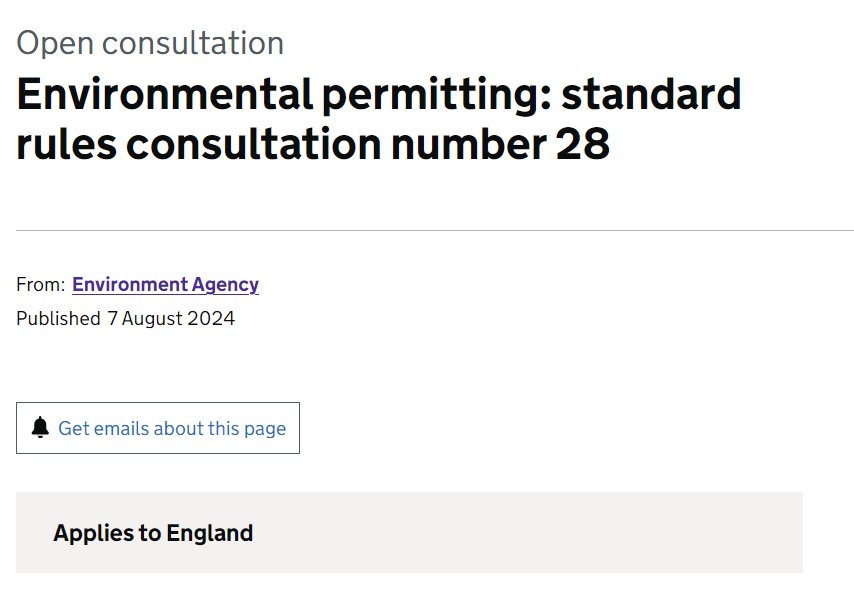This screenshot has height=615, width=854.
Task: Open 'Get emails about this page' button
Action: pos(158,428)
